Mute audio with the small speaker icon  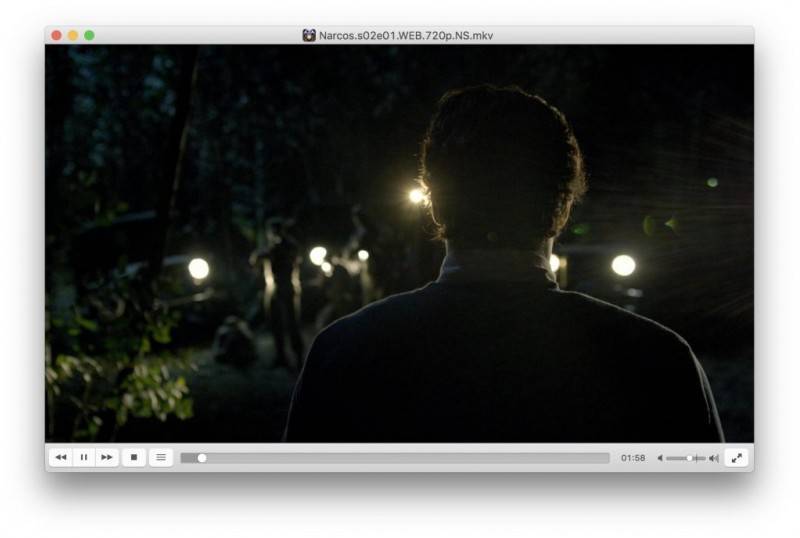point(660,458)
